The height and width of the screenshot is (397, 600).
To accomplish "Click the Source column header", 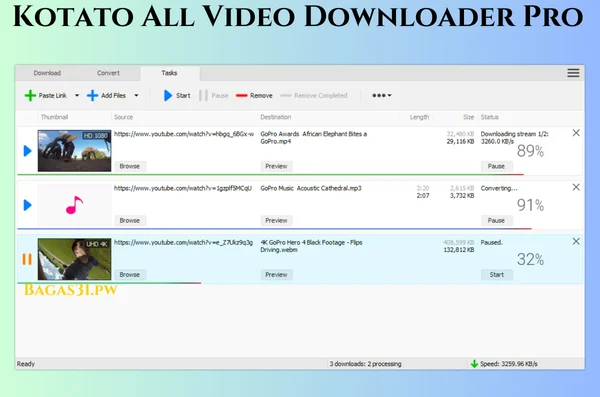I will pyautogui.click(x=123, y=117).
